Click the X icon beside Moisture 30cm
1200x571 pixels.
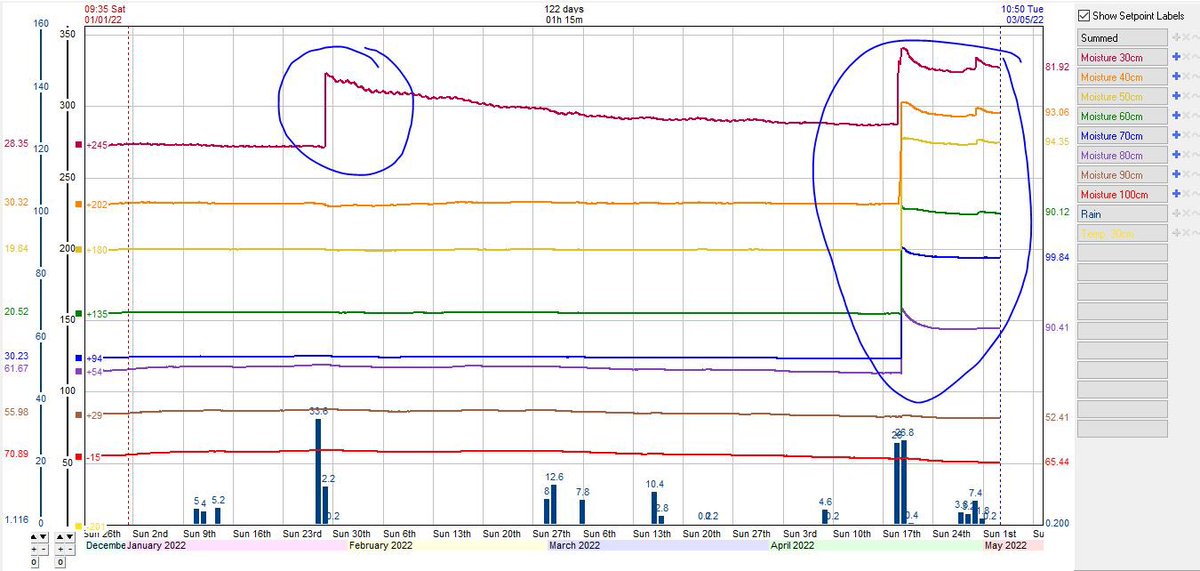[1186, 57]
